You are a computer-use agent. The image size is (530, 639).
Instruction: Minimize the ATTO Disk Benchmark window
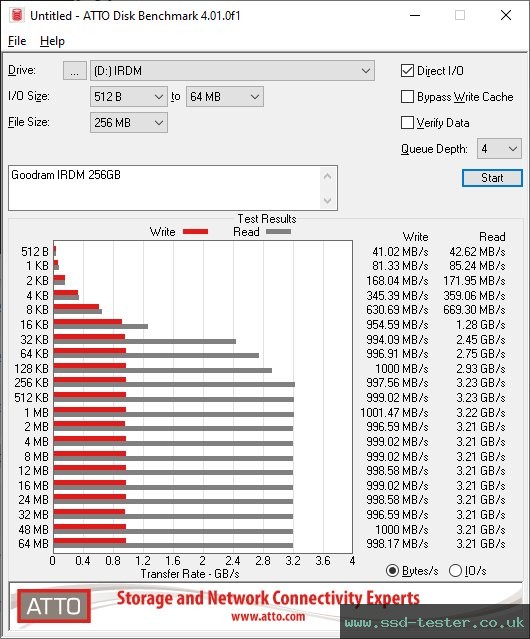[x=415, y=15]
